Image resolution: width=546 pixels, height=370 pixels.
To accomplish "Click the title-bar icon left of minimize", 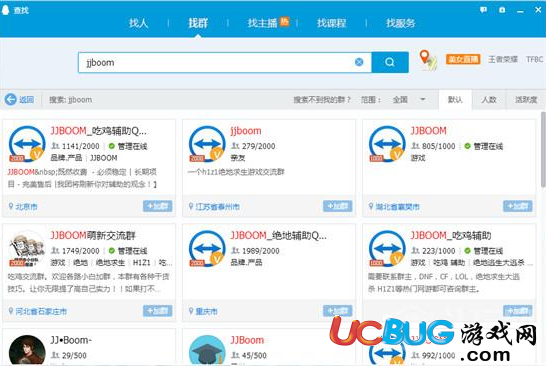I will (502, 10).
